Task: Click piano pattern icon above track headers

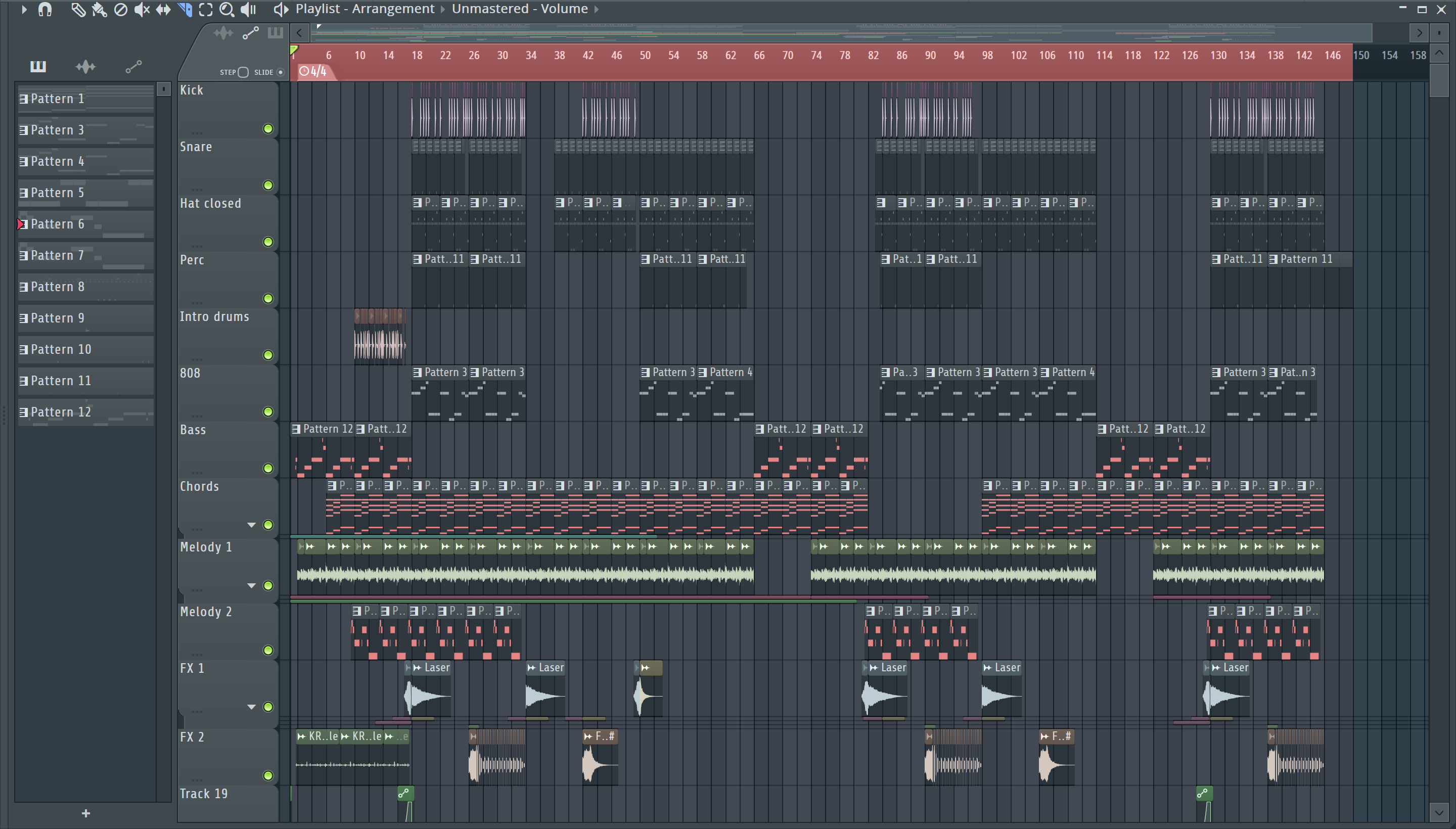Action: (276, 33)
